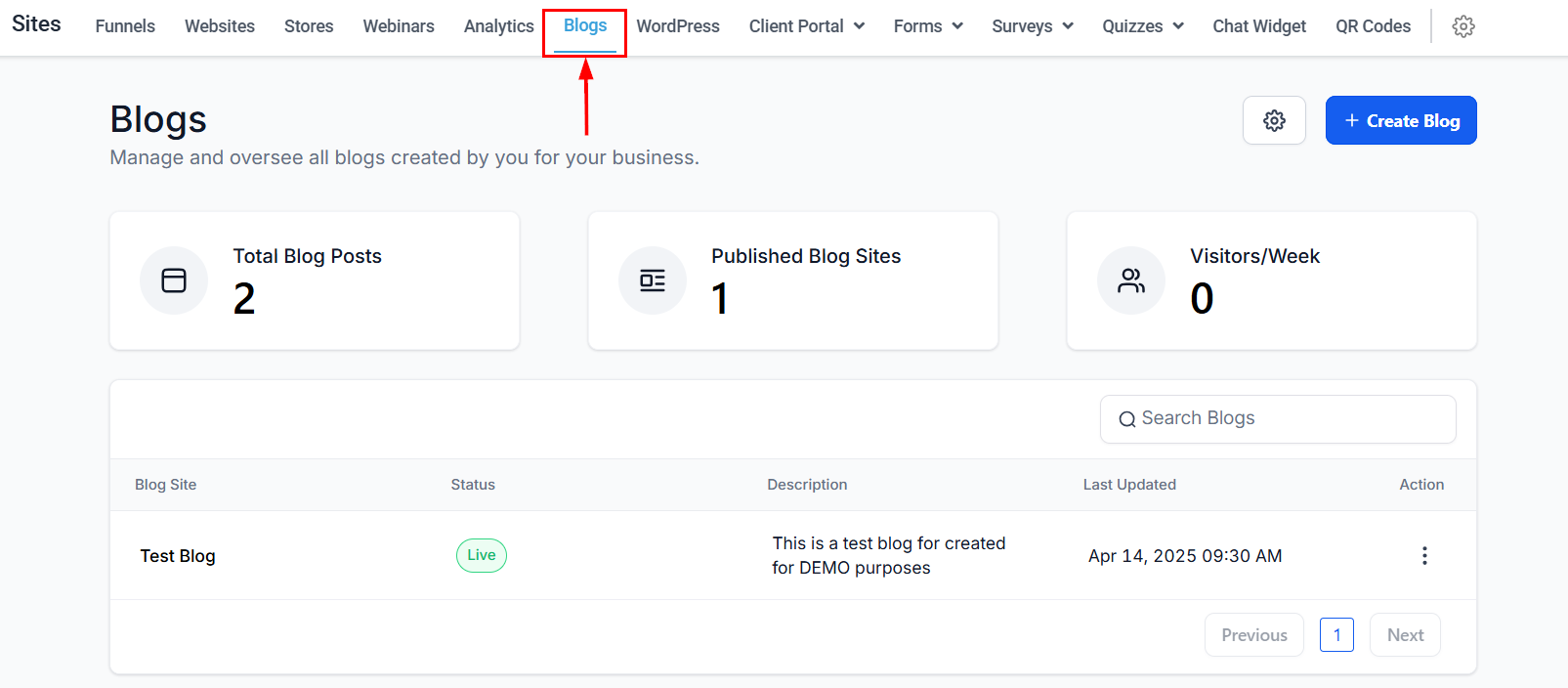This screenshot has height=688, width=1568.
Task: Click the Published Blog Sites icon
Action: [653, 280]
